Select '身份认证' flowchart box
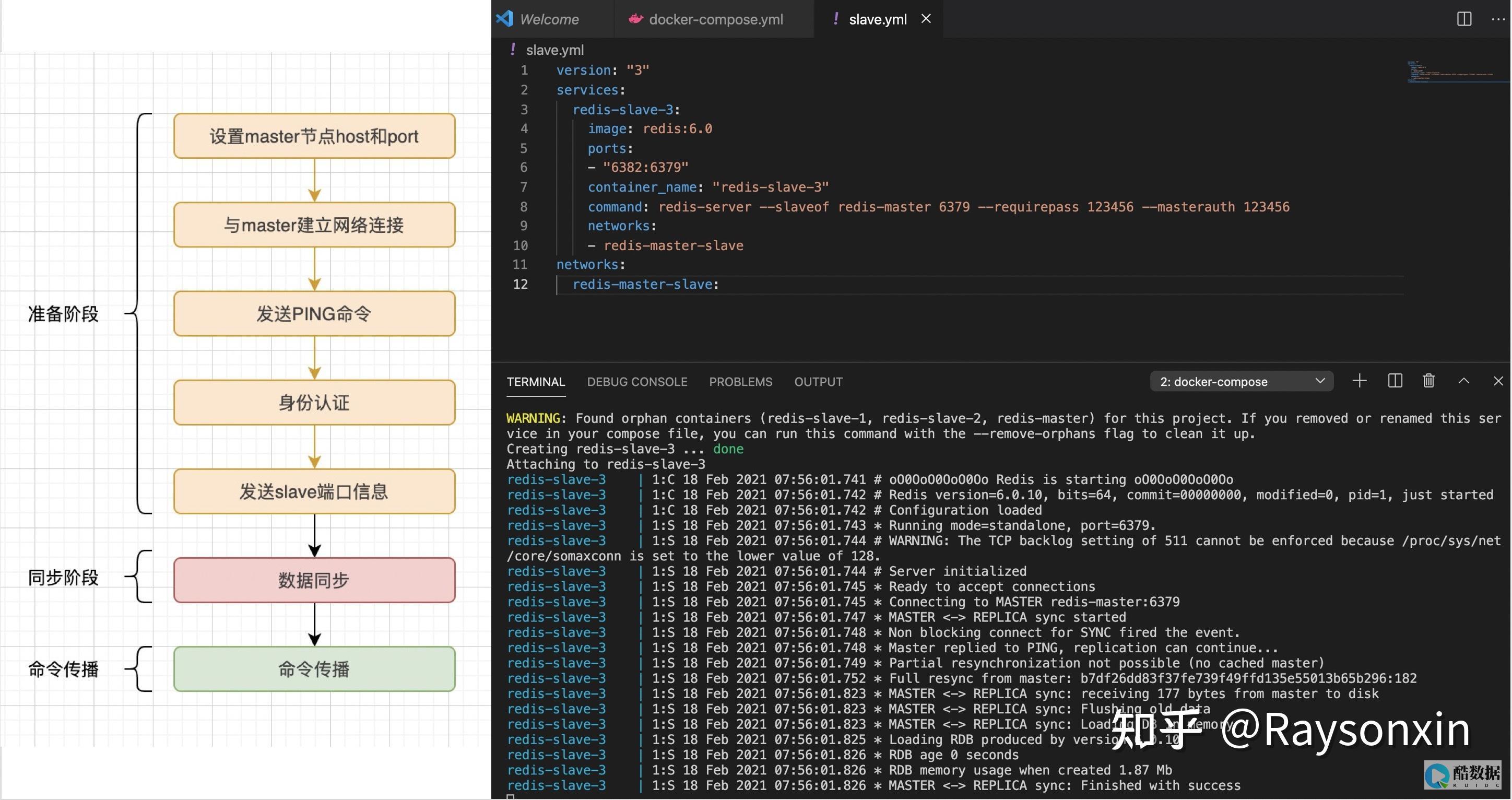This screenshot has width=1512, height=800. [x=314, y=403]
